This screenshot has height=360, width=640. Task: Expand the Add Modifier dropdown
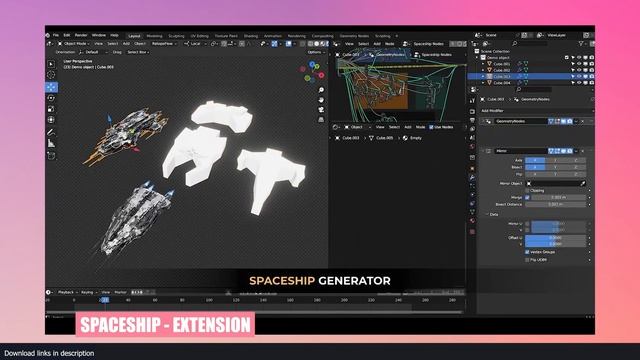click(x=536, y=111)
